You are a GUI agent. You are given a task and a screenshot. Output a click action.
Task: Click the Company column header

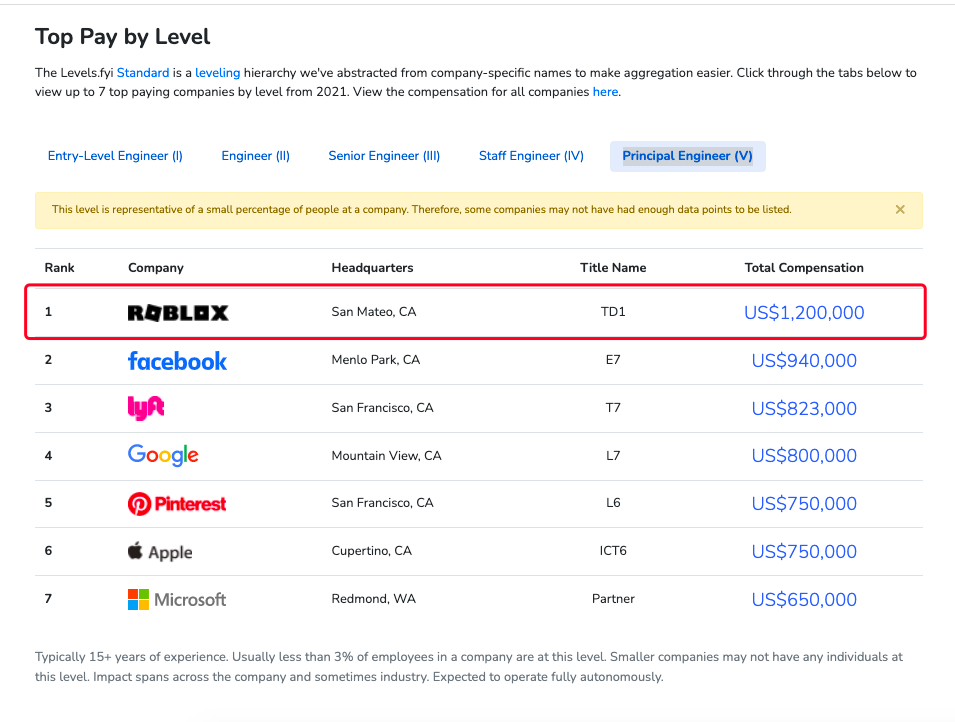156,267
